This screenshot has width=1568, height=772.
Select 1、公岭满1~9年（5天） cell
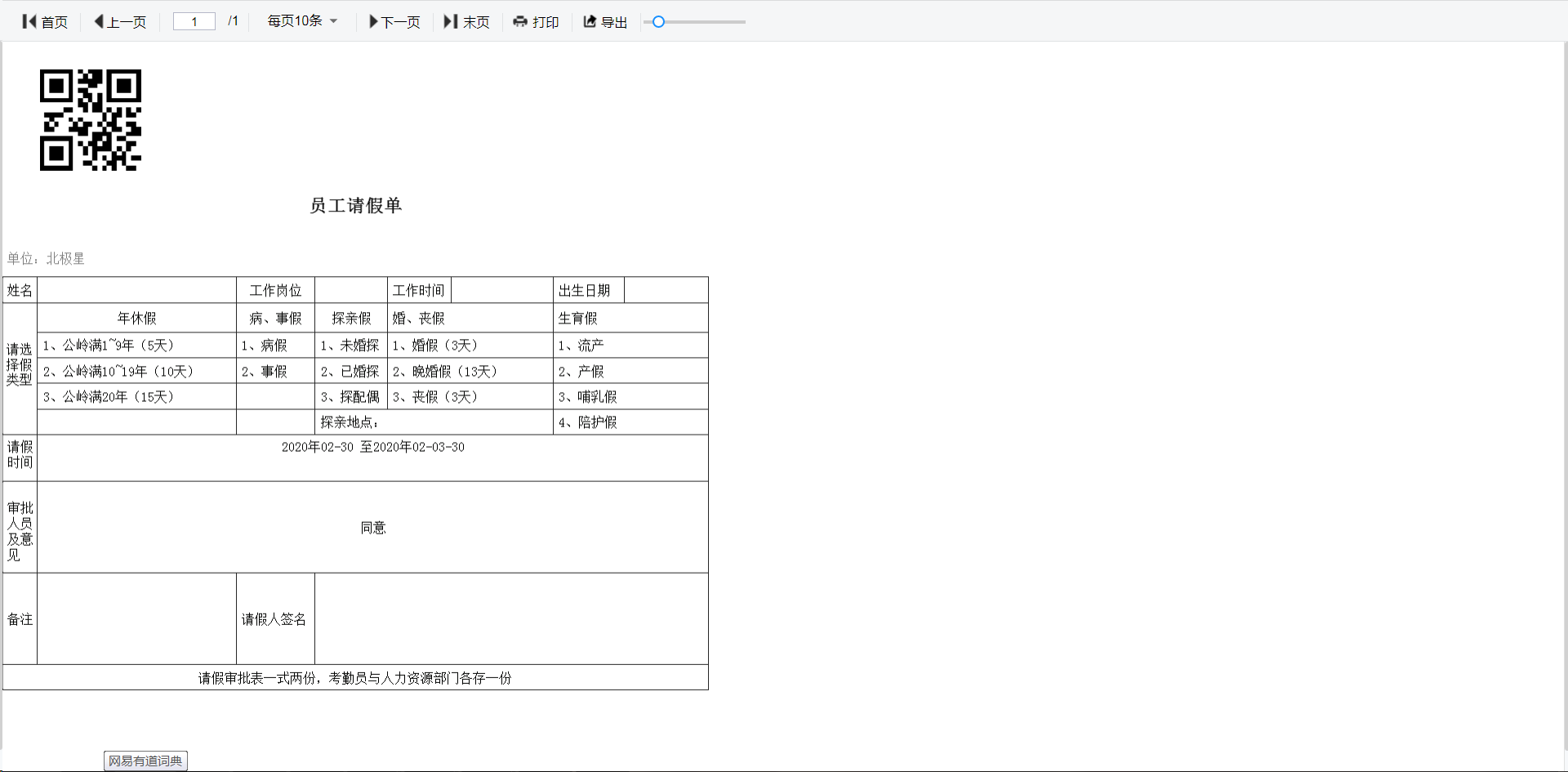click(136, 346)
